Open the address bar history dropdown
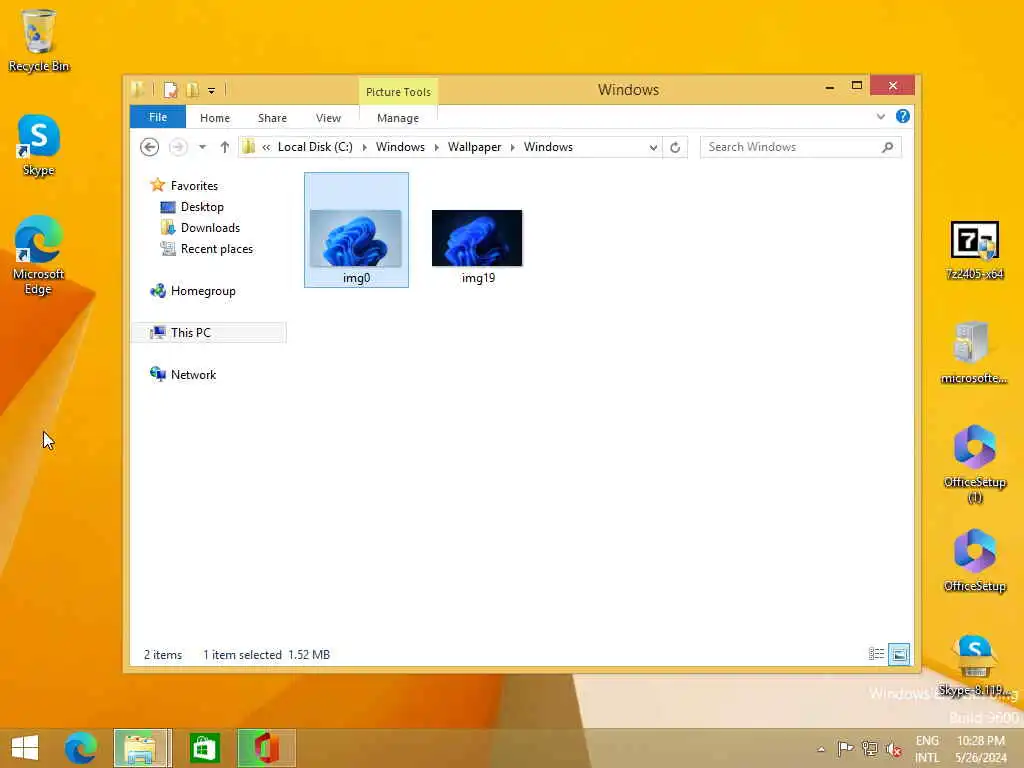Viewport: 1024px width, 768px height. click(x=653, y=148)
